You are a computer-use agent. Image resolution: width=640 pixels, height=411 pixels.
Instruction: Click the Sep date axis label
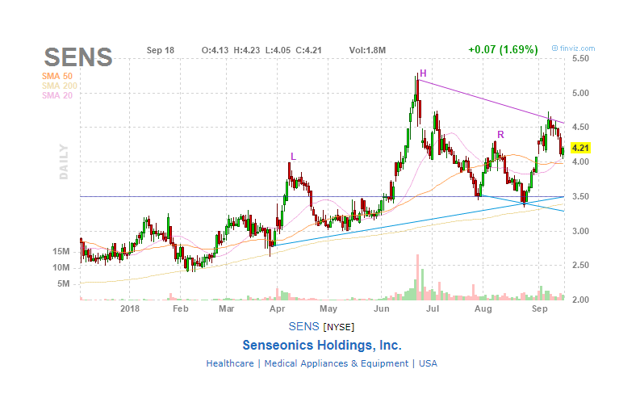tap(540, 309)
